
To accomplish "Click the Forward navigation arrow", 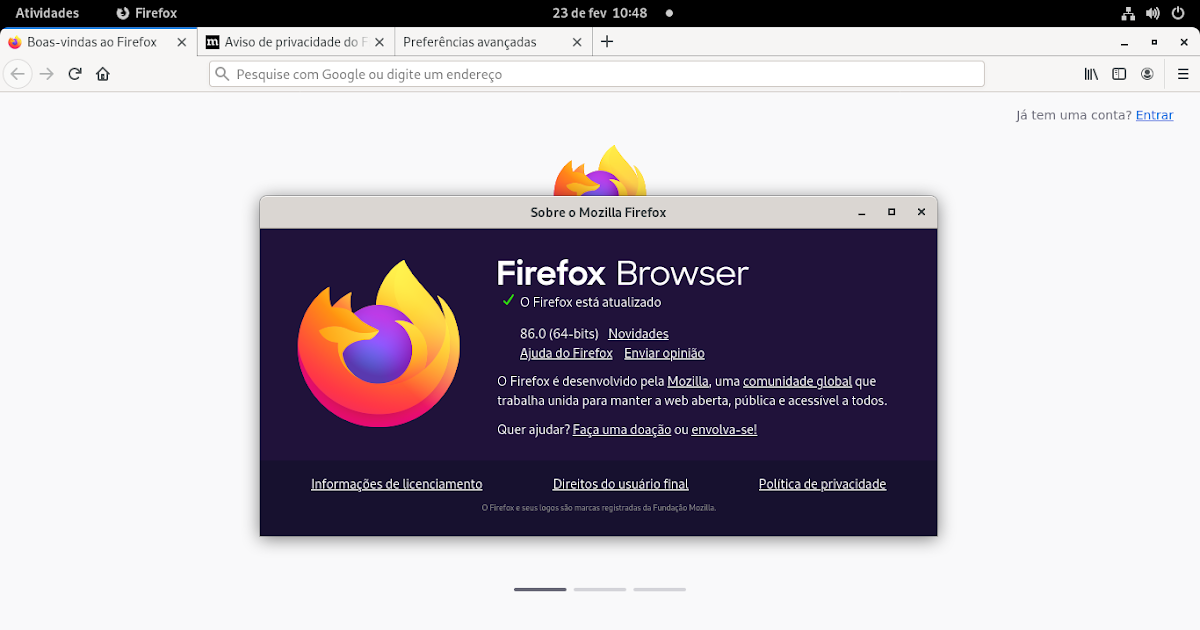I will [x=46, y=73].
